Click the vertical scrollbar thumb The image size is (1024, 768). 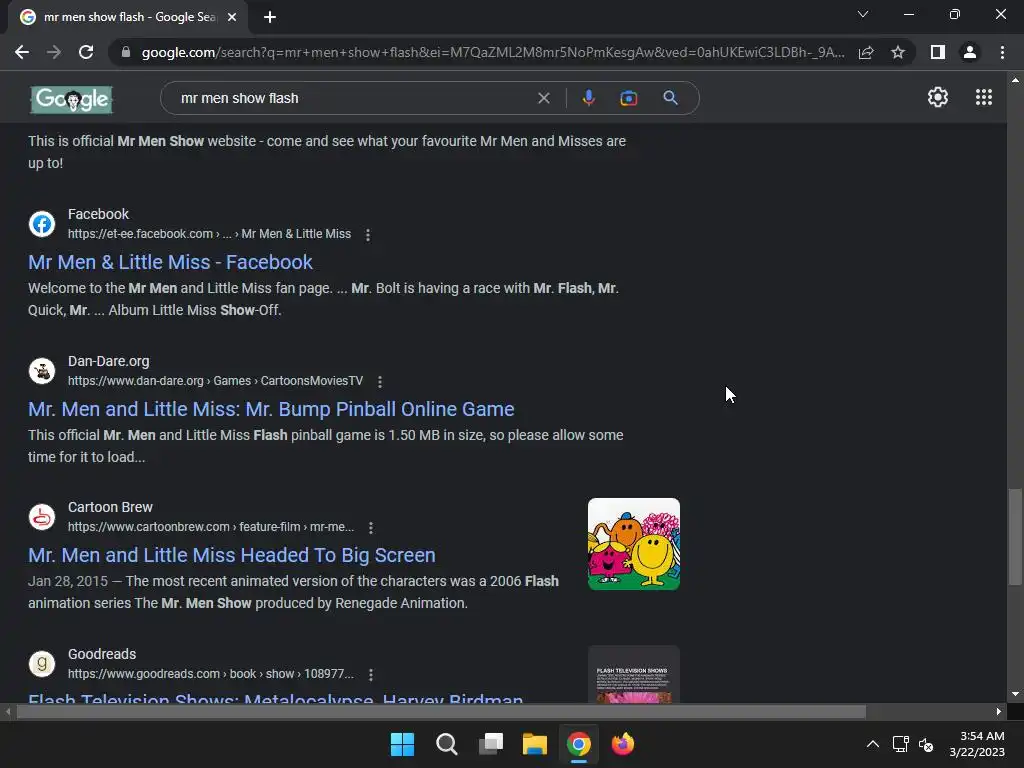[x=1015, y=537]
